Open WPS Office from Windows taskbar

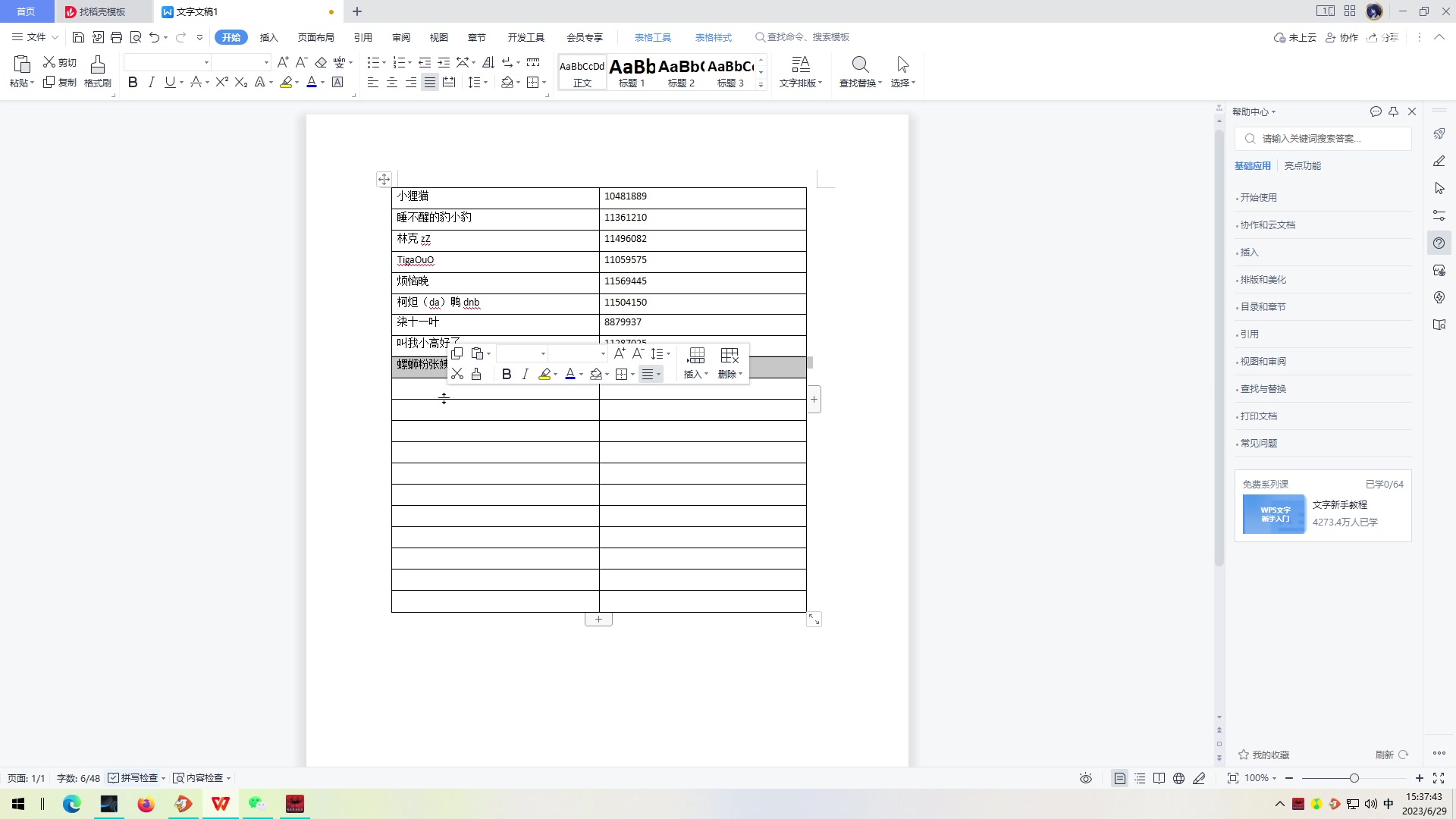coord(221,805)
